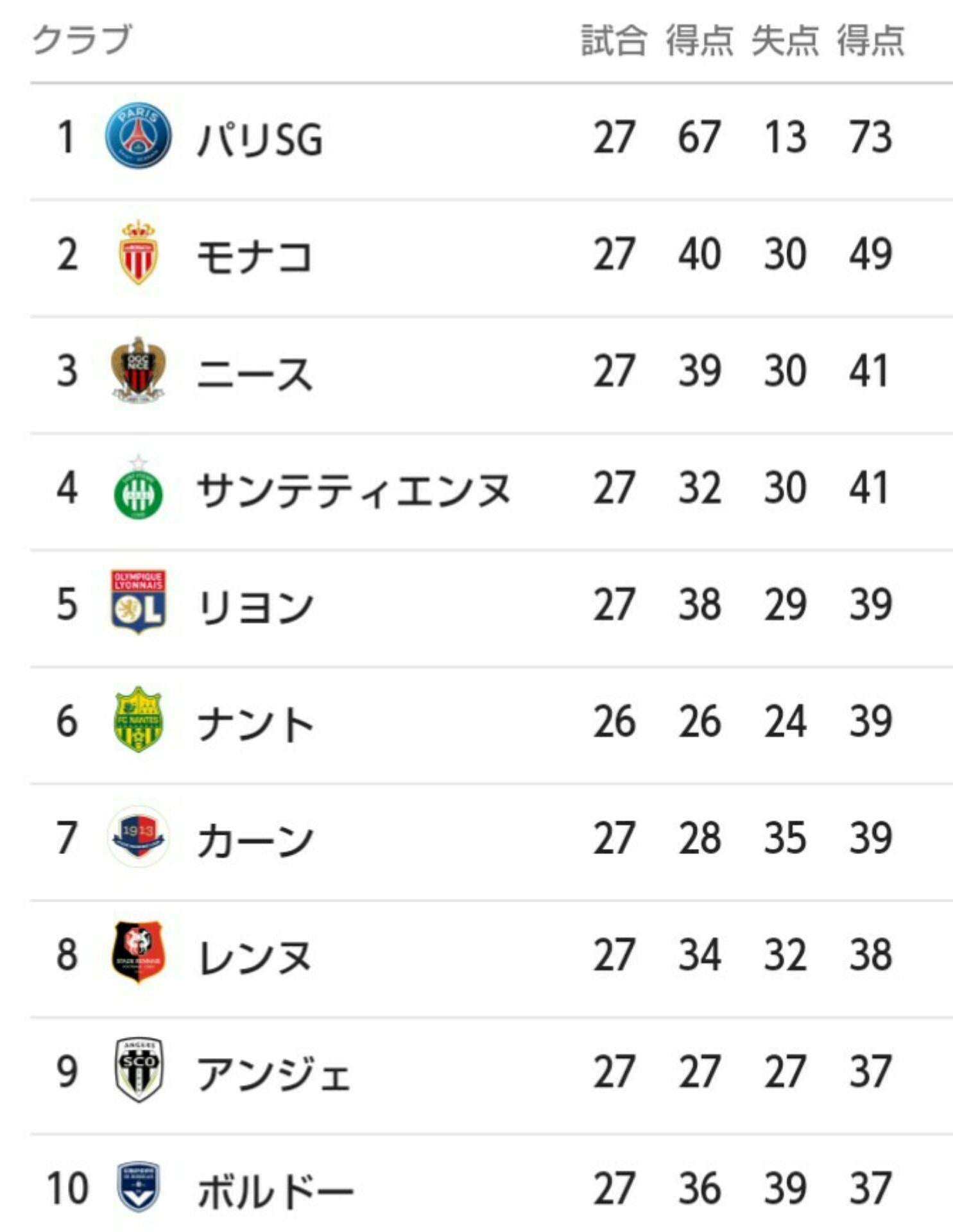953x1232 pixels.
Task: Select the レンヌ team name
Action: (x=255, y=957)
